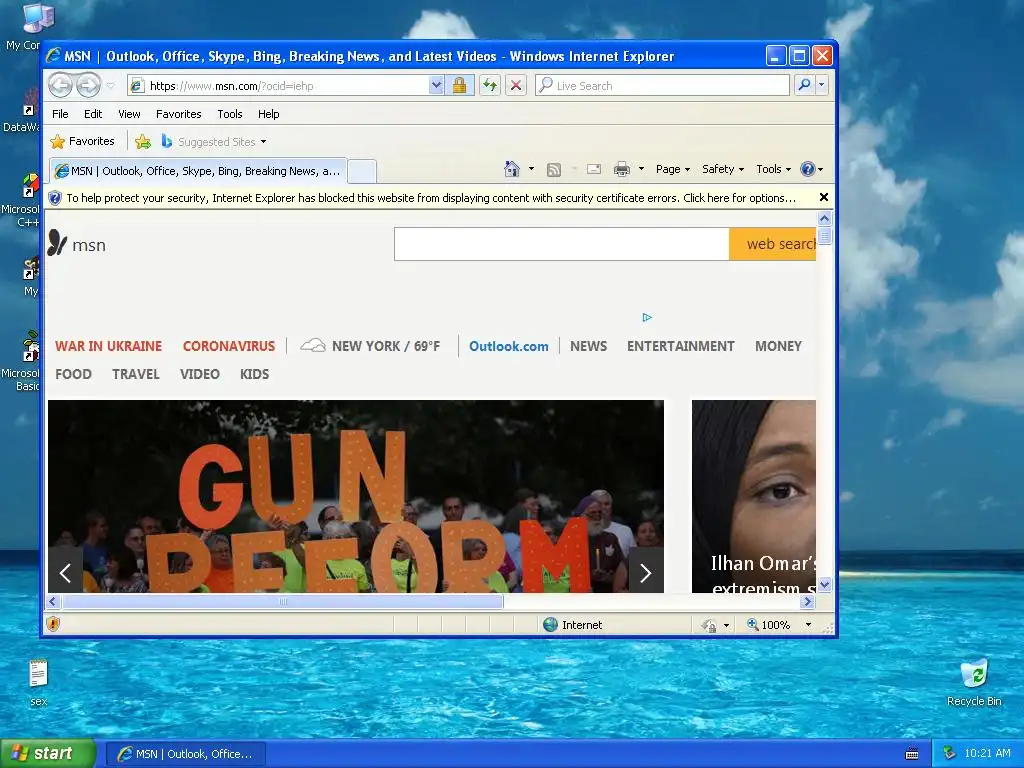This screenshot has height=768, width=1024.
Task: Click the Windows start button
Action: point(48,754)
